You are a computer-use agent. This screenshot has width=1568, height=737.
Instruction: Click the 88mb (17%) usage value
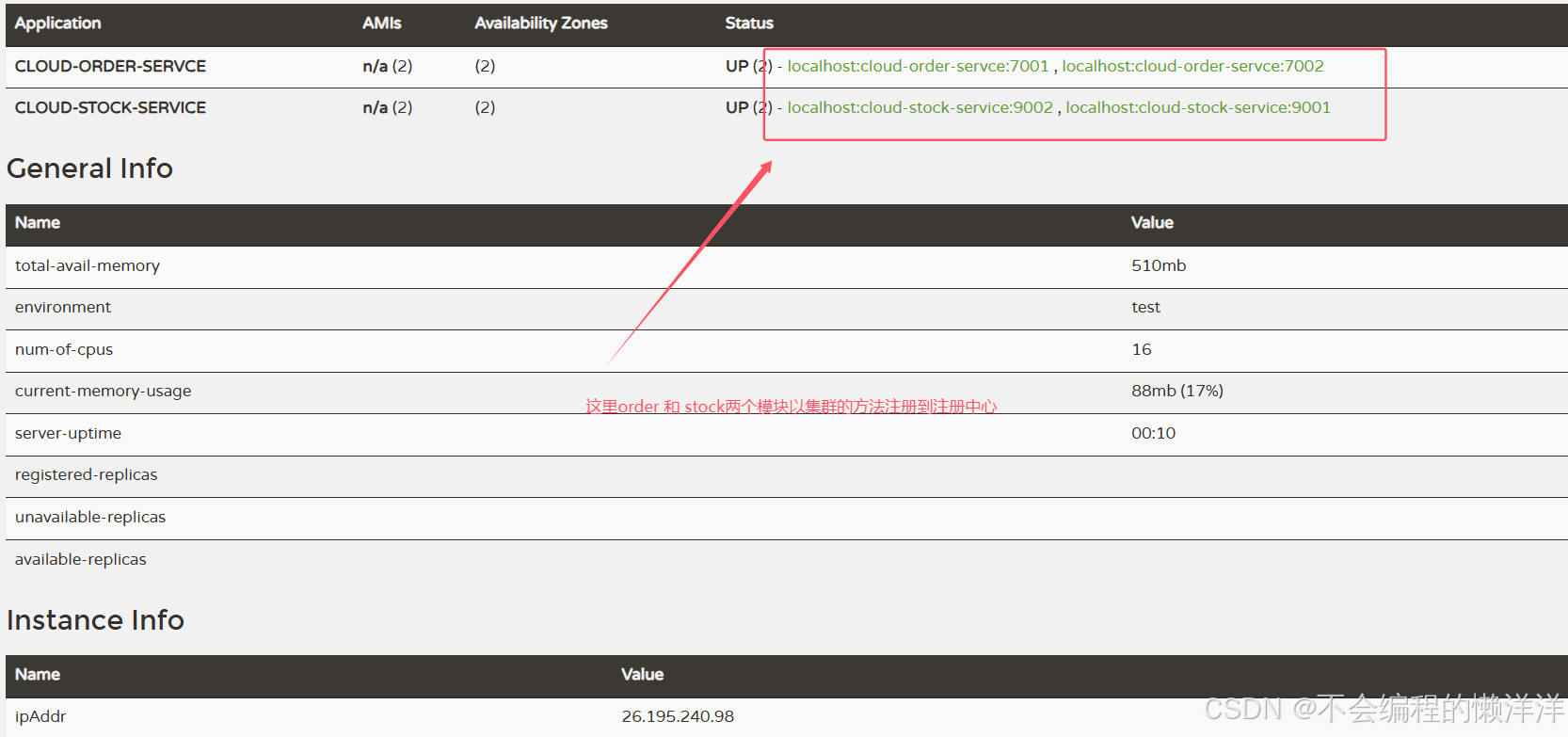point(1177,392)
